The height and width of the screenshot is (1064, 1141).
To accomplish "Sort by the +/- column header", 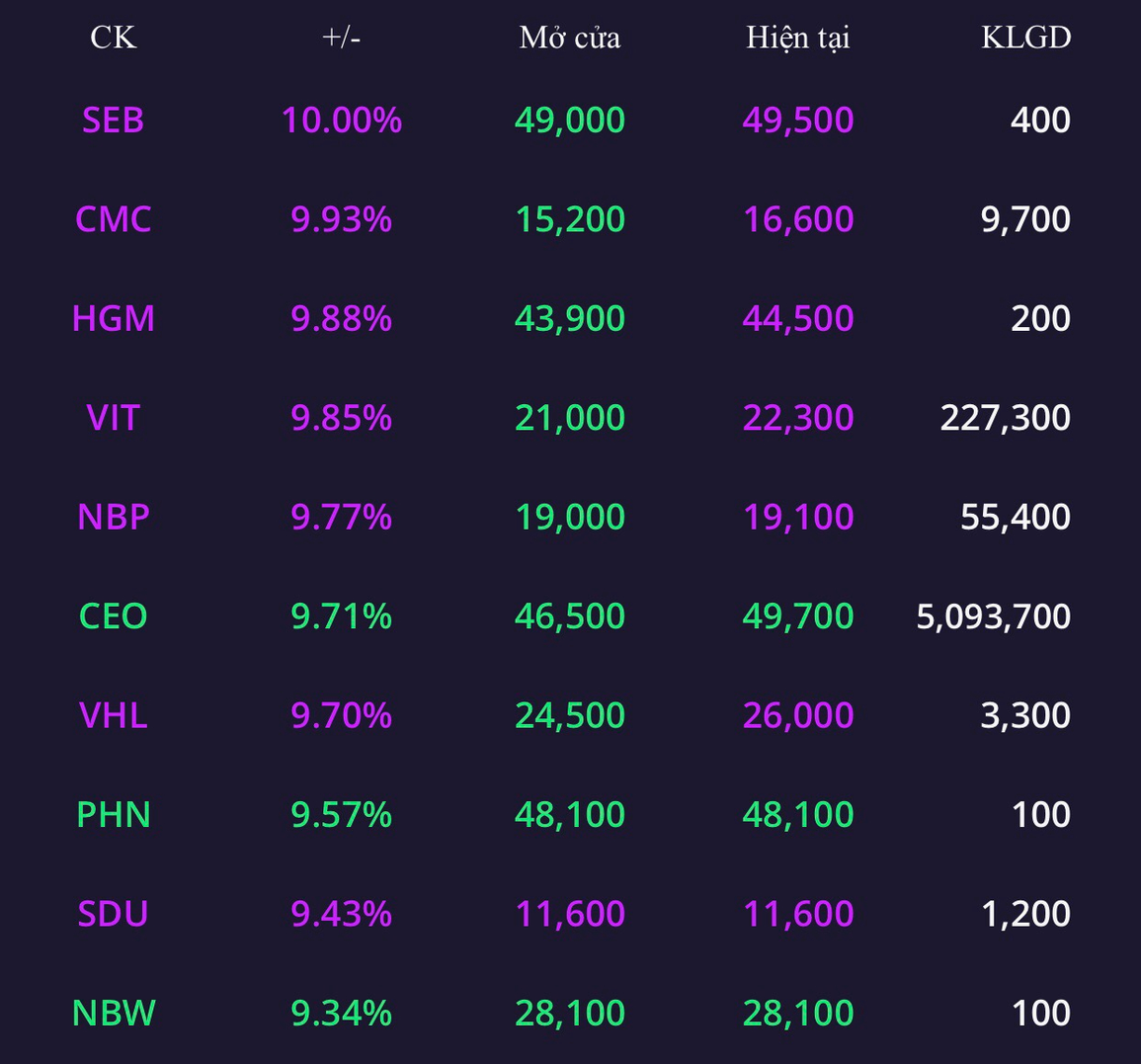I will tap(341, 38).
